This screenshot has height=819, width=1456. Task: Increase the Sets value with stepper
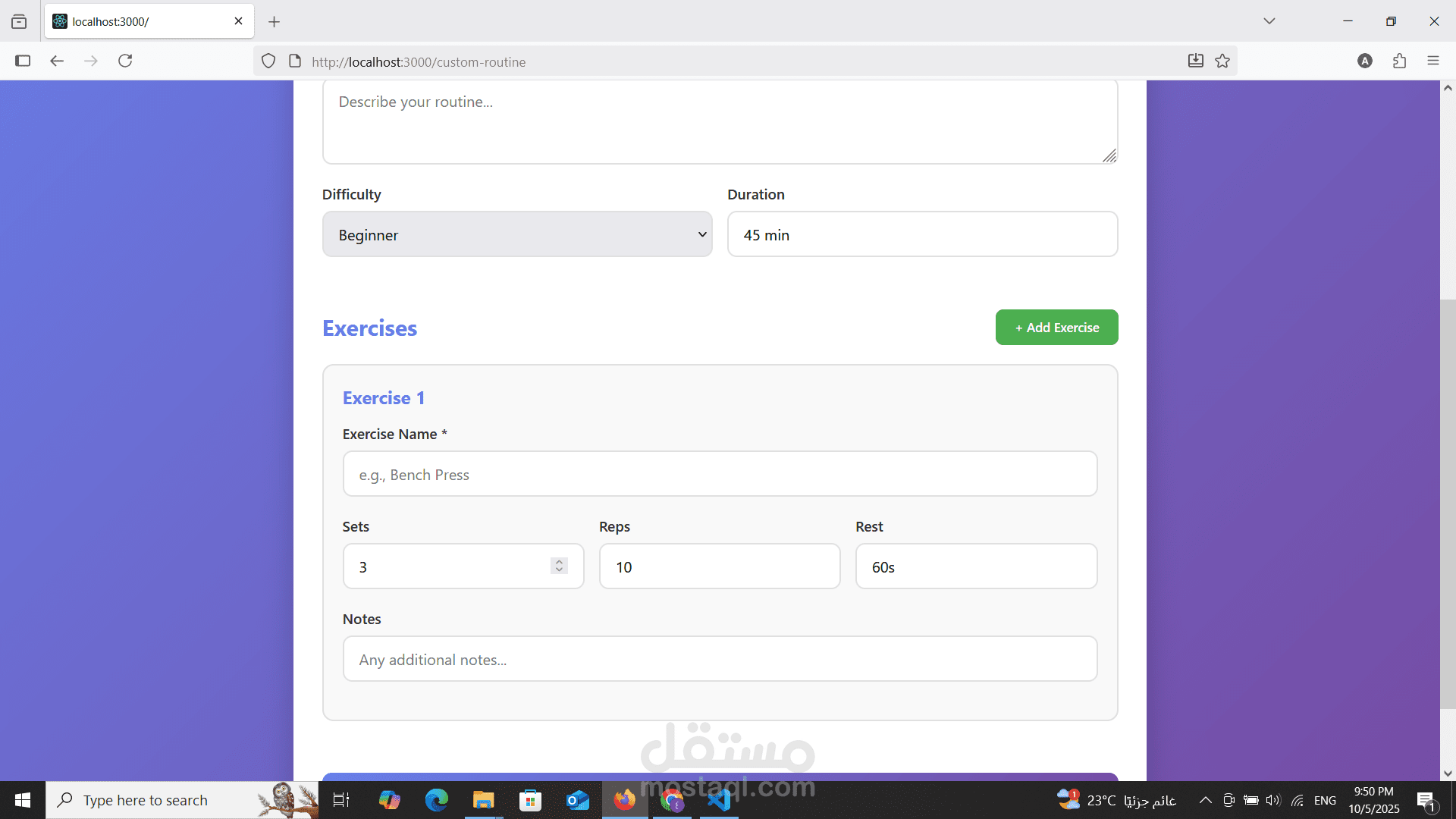pyautogui.click(x=559, y=562)
